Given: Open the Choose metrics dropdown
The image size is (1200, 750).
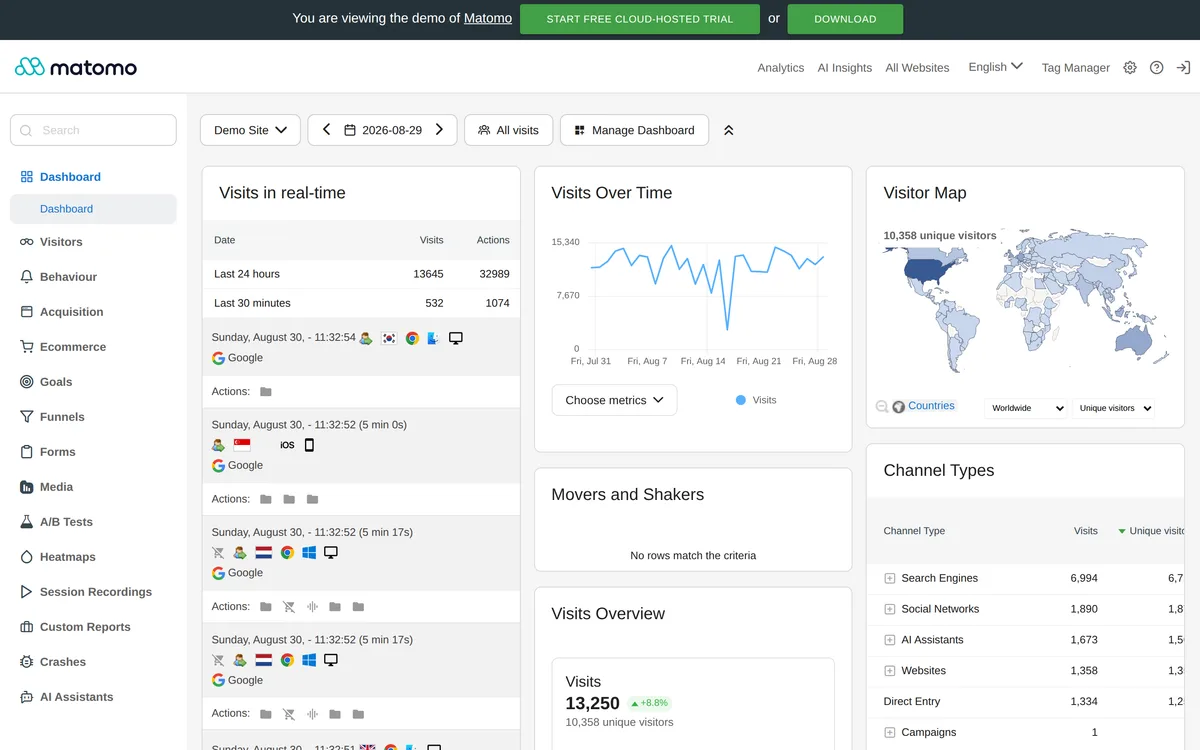Looking at the screenshot, I should click(614, 400).
